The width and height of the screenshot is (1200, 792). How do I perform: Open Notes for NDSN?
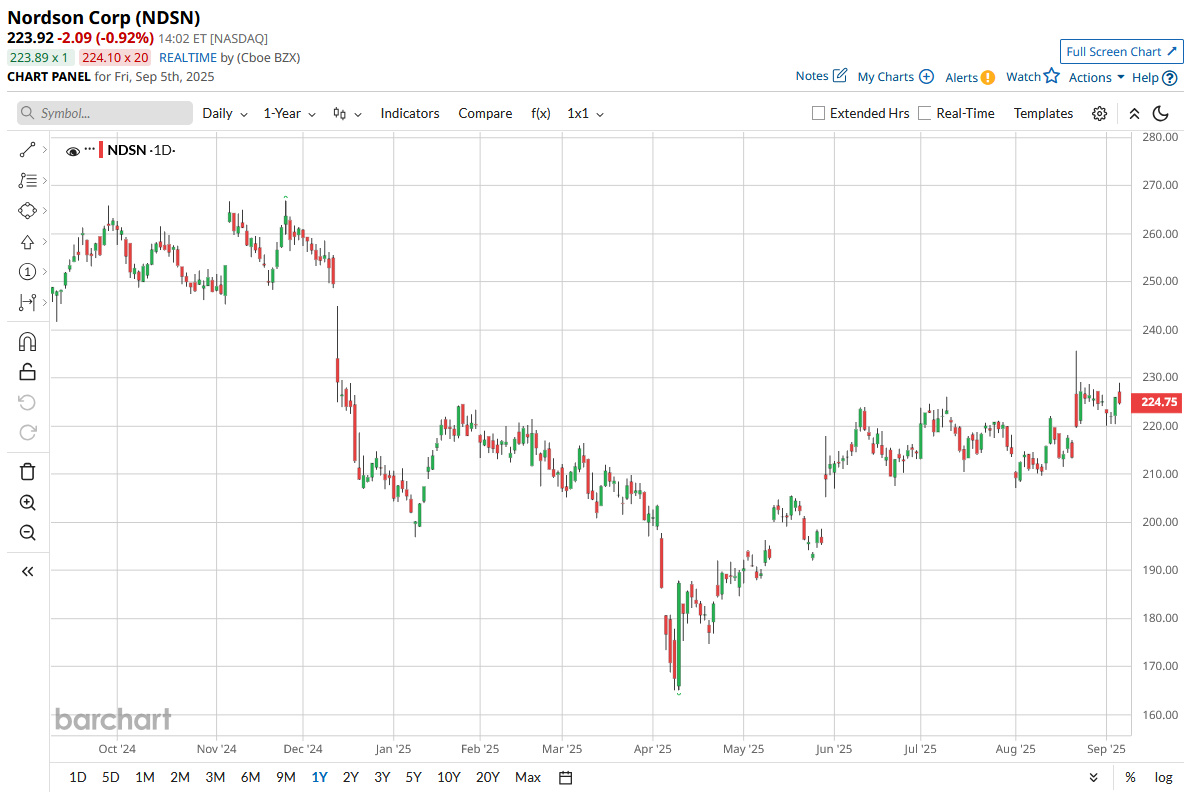[x=821, y=76]
